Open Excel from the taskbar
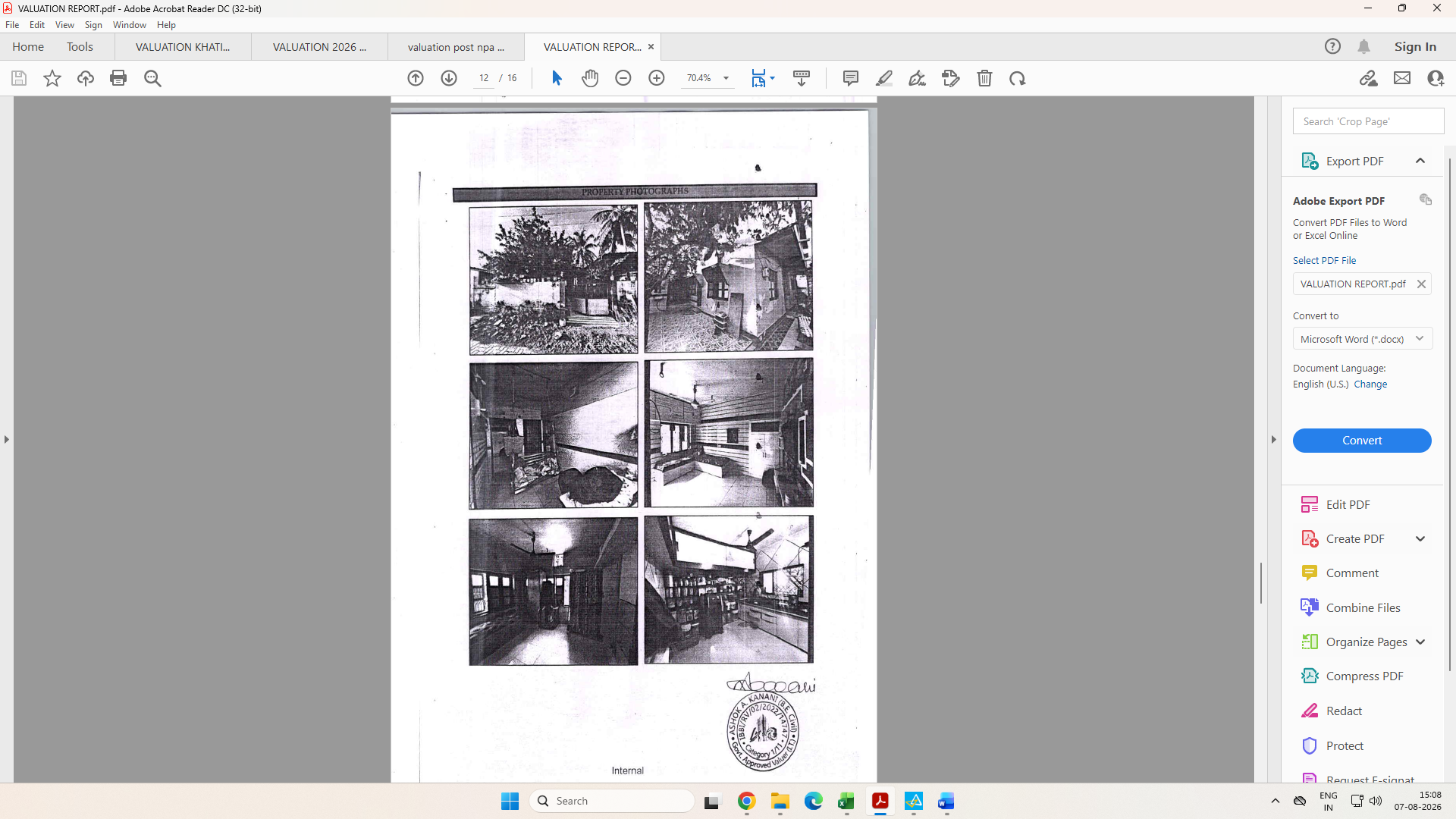This screenshot has height=819, width=1456. coord(846,802)
